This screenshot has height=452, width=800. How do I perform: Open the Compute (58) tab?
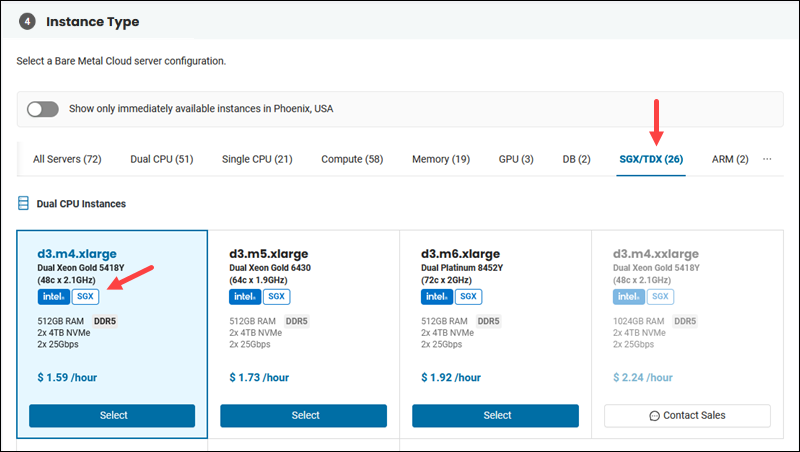pyautogui.click(x=352, y=159)
